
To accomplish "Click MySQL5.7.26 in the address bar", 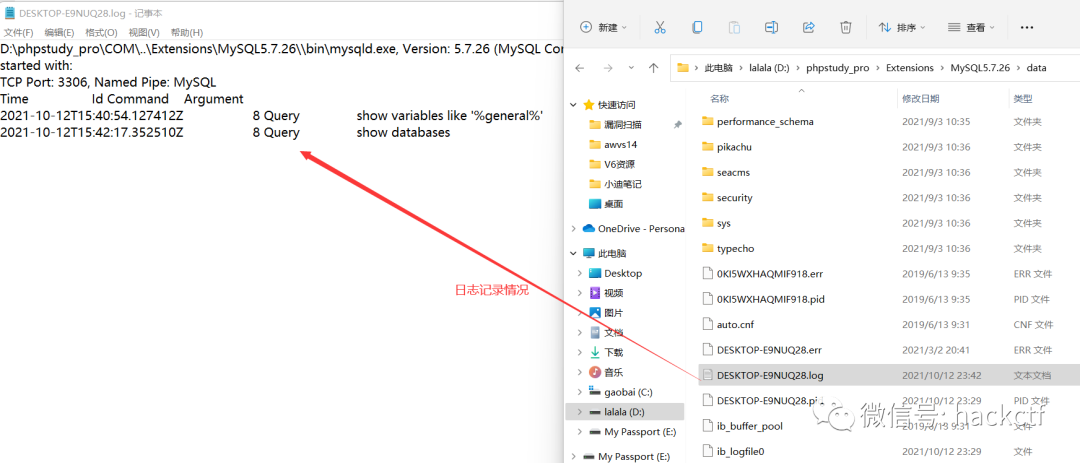I will tap(979, 68).
